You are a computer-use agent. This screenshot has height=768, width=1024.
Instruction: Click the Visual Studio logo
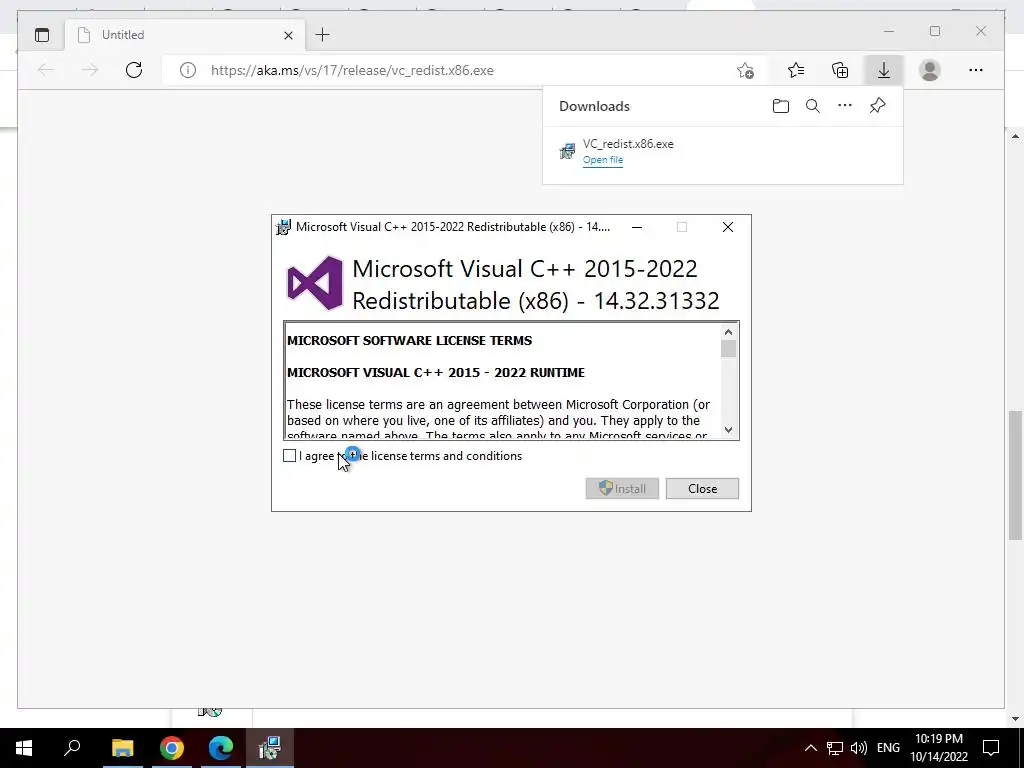[x=315, y=283]
